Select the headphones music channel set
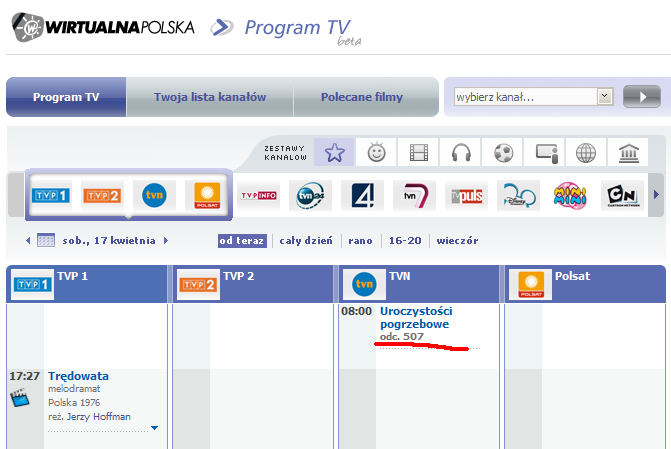The width and height of the screenshot is (671, 449). pyautogui.click(x=460, y=152)
